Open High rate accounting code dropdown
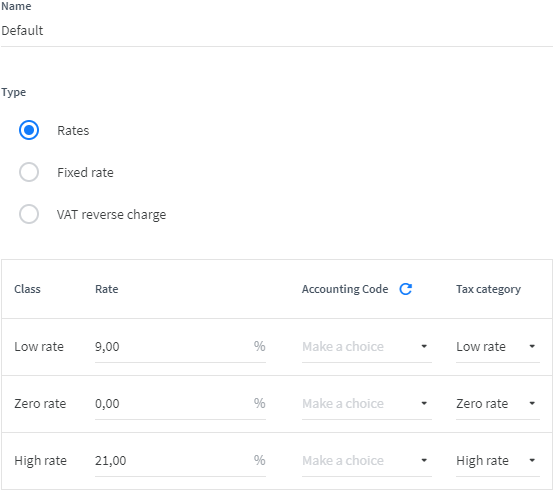Image resolution: width=553 pixels, height=490 pixels. 367,461
